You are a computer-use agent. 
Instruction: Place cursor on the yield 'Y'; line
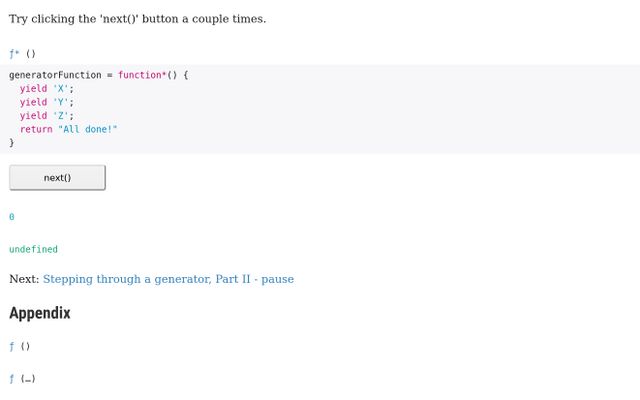tap(47, 102)
